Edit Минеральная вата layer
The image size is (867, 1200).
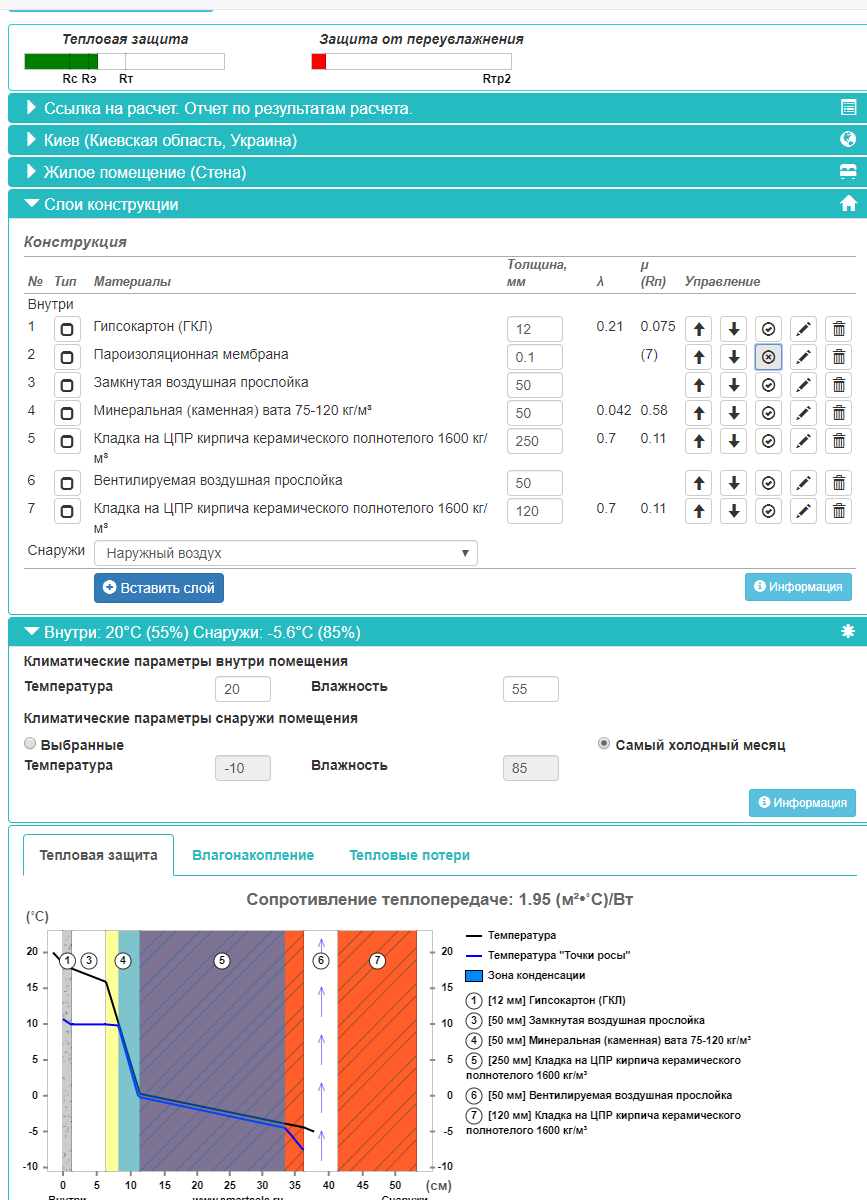803,412
